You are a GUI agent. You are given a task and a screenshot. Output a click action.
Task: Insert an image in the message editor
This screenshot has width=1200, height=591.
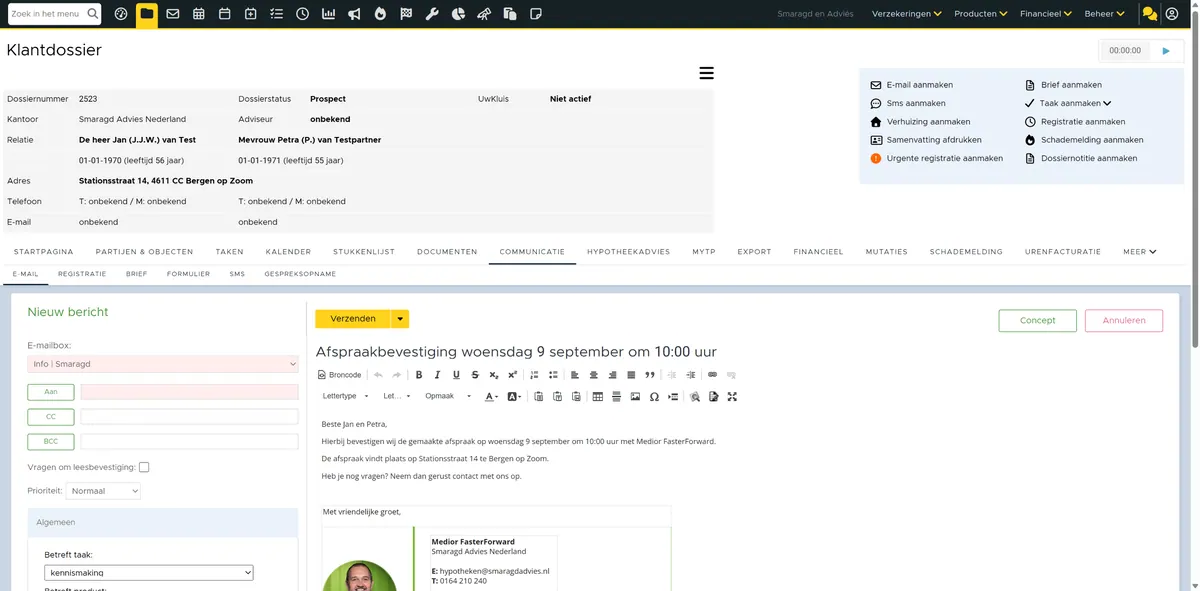click(x=635, y=397)
